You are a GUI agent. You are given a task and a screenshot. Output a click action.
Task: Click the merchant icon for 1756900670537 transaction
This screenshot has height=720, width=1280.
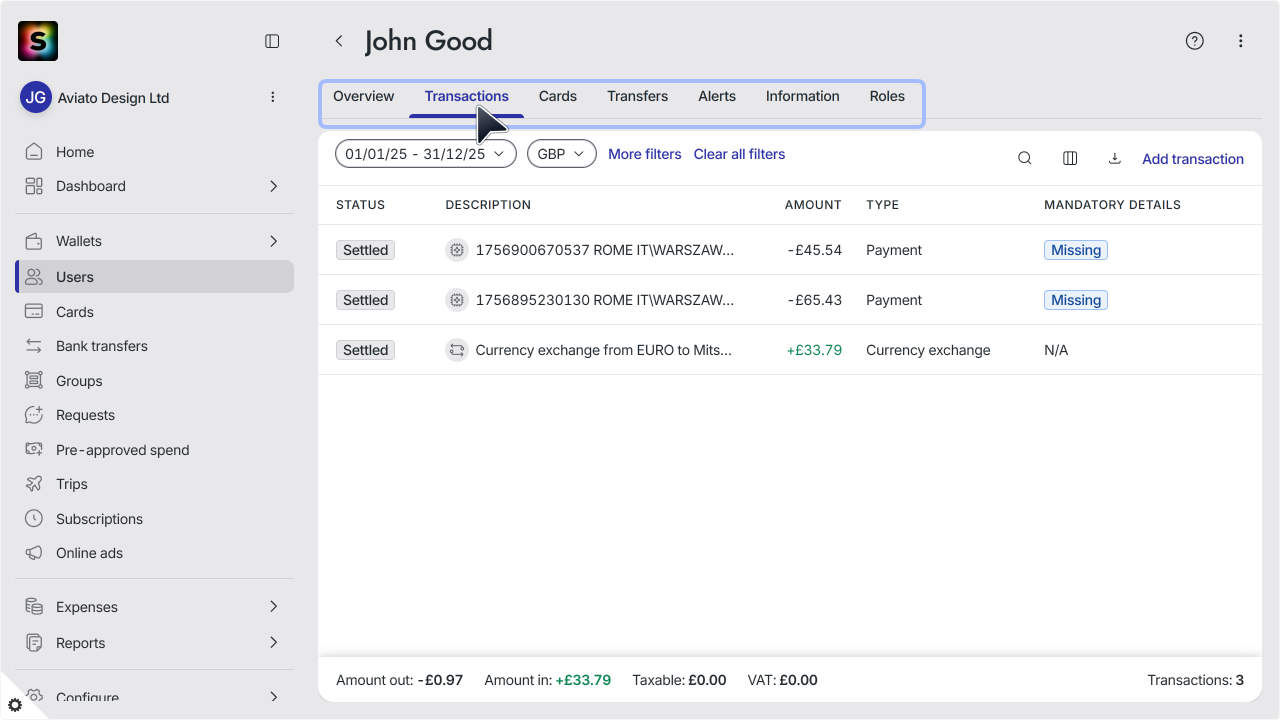tap(457, 250)
